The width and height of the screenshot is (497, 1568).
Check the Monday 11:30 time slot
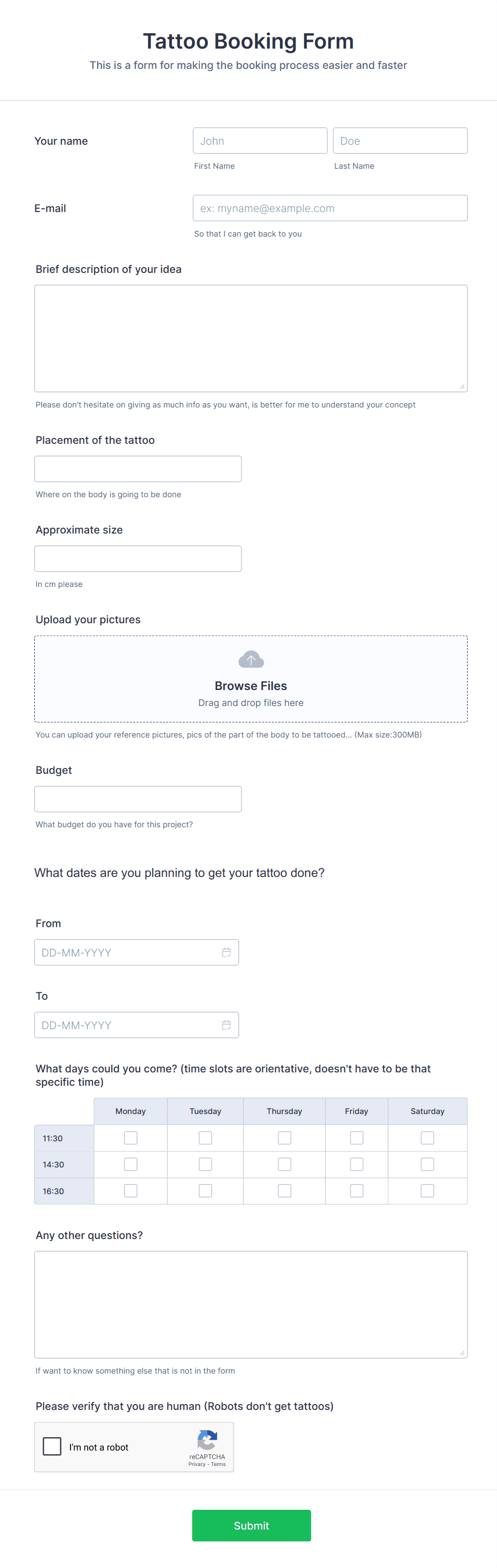130,1137
